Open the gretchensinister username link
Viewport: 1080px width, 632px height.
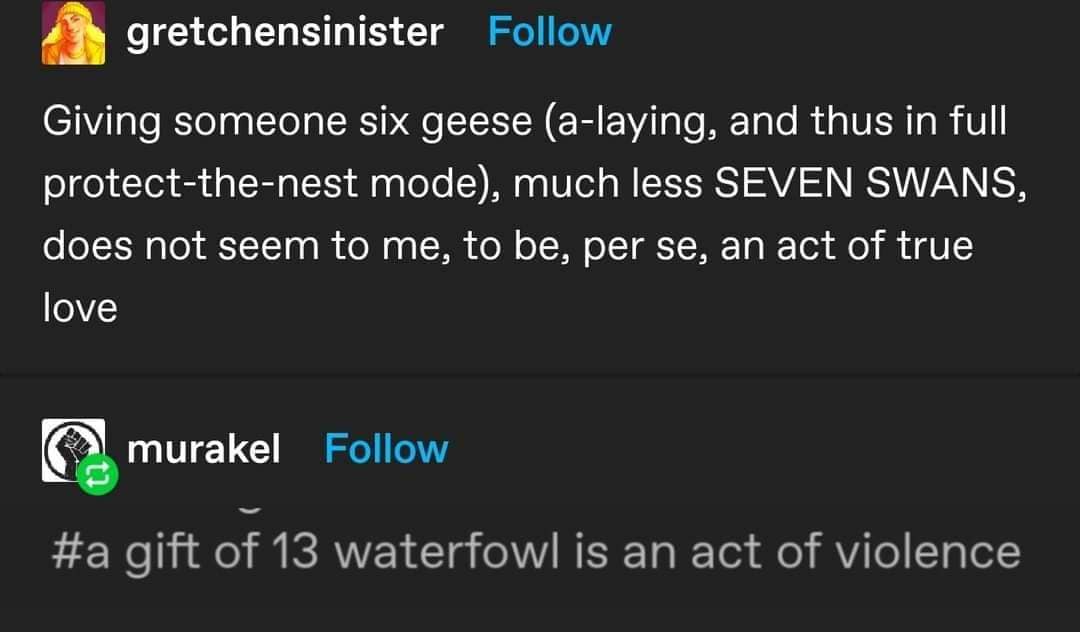point(284,32)
